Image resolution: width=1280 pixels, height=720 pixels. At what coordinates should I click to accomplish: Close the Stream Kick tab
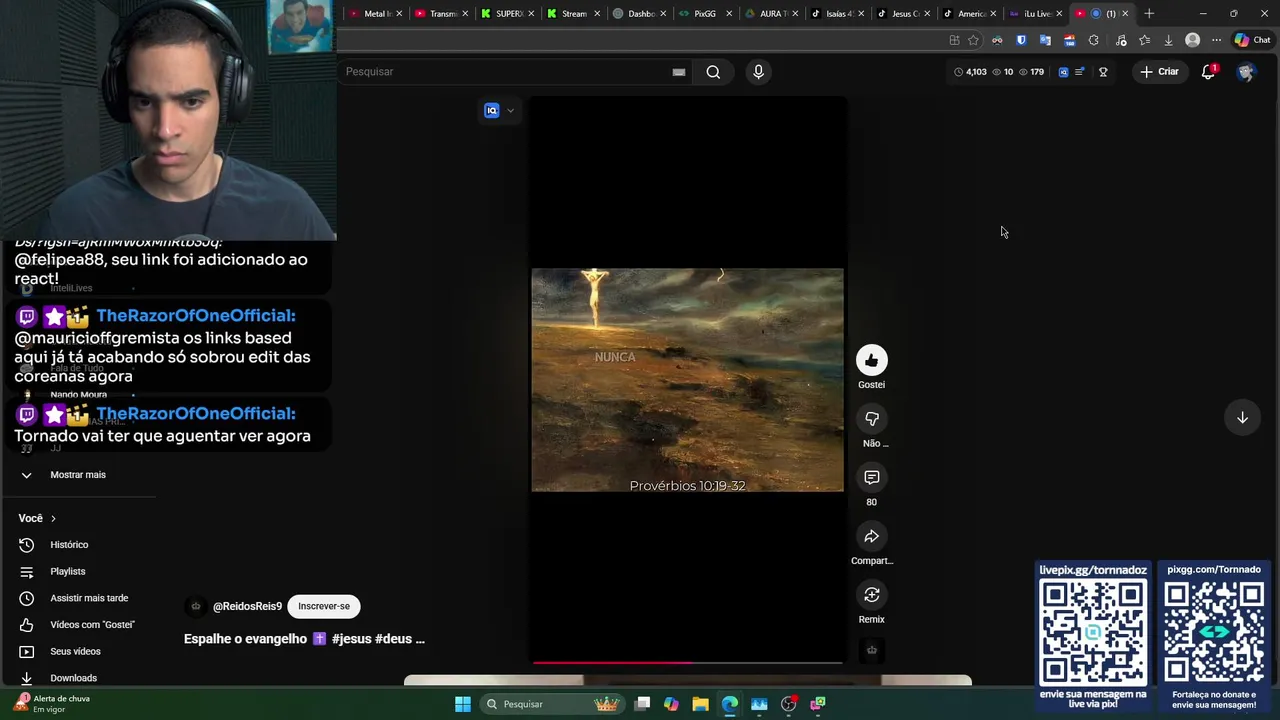(598, 14)
